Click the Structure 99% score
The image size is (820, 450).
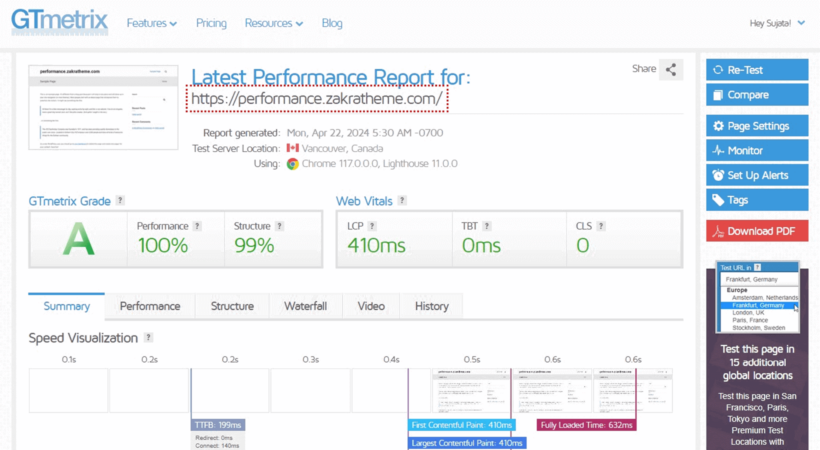[x=254, y=245]
